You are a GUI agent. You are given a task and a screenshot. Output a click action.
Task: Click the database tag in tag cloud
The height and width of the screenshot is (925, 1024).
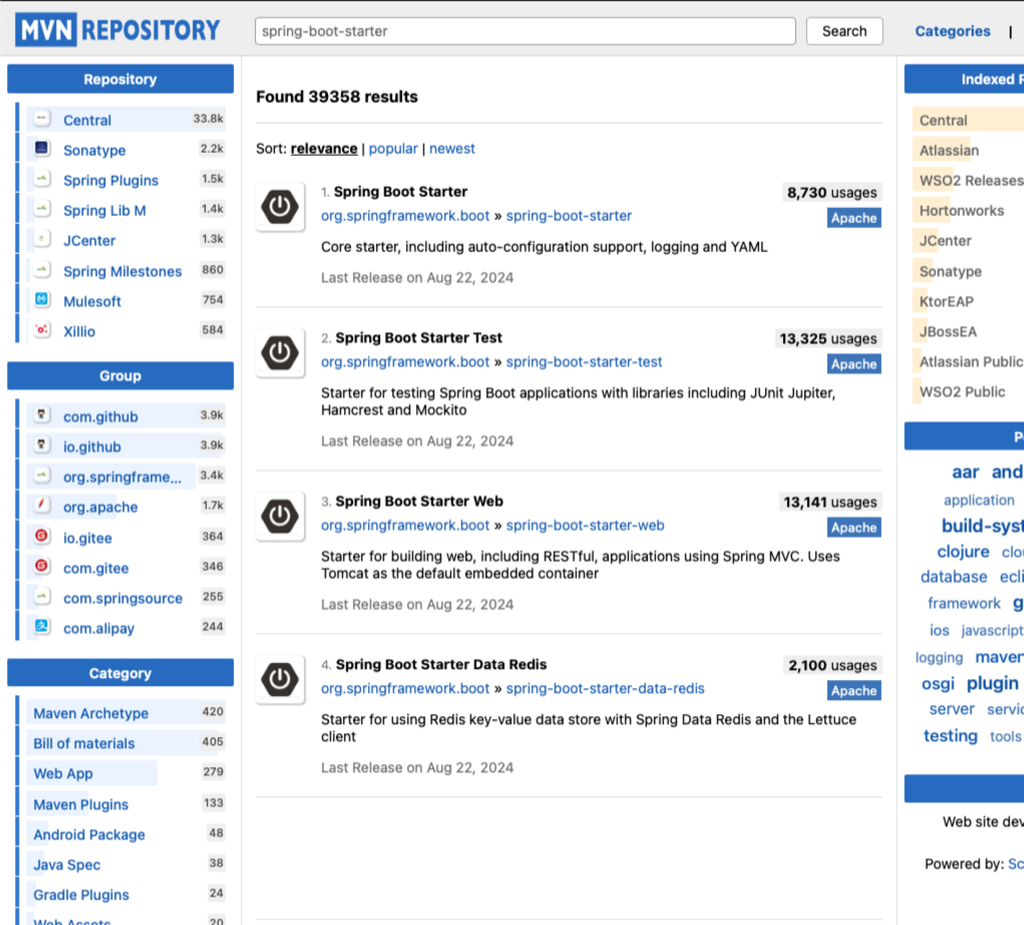coord(953,577)
